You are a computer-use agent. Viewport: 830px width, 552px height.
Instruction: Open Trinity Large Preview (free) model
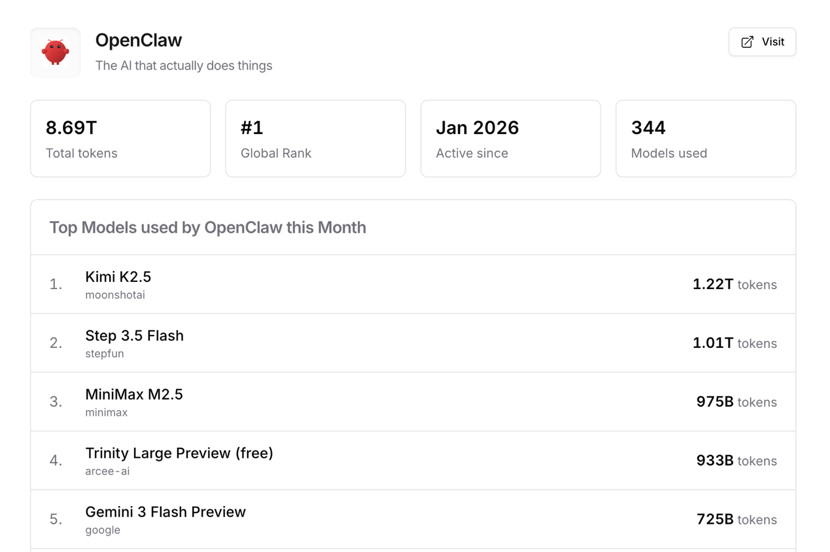pos(179,453)
